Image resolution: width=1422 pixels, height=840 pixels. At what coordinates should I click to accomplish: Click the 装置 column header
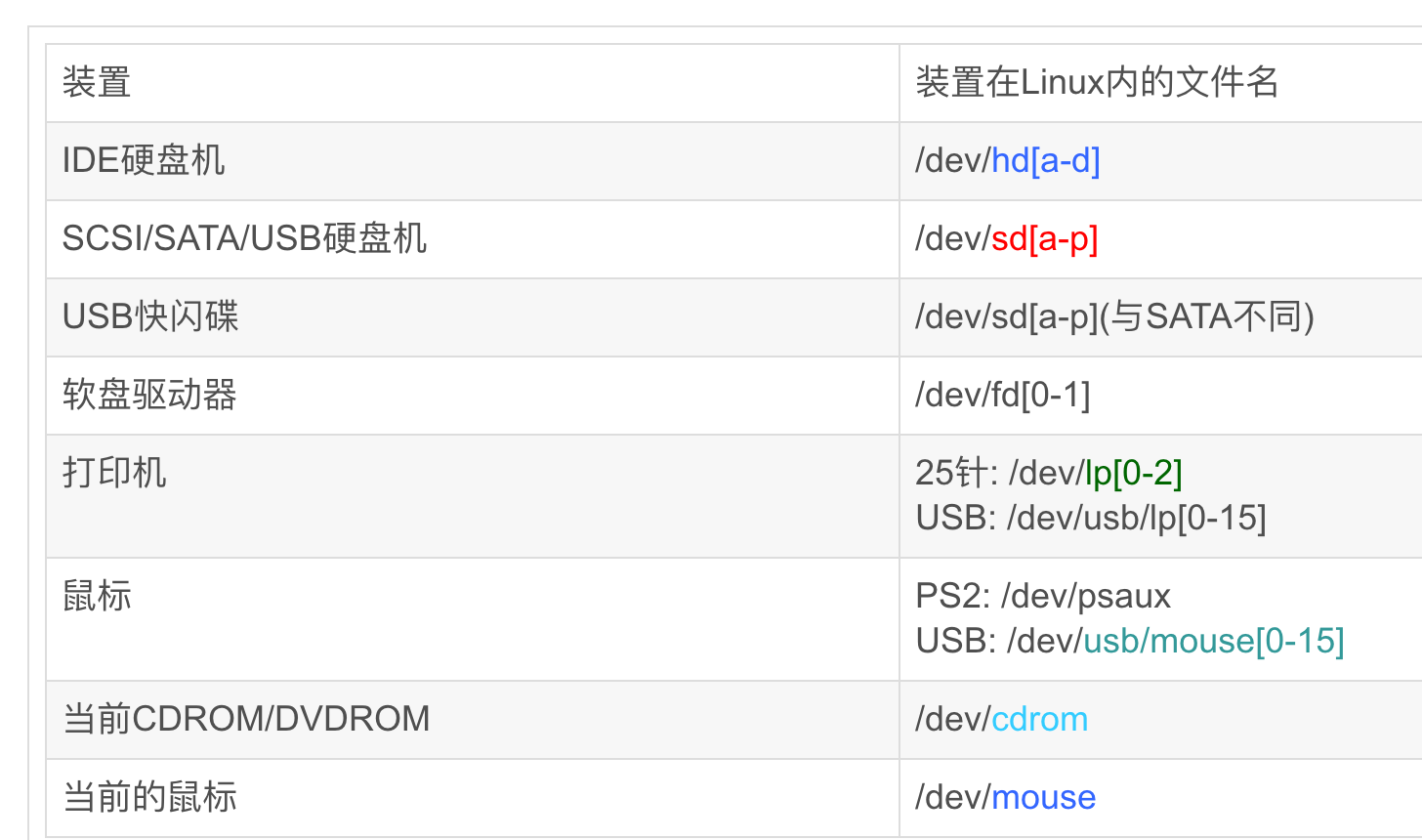click(x=97, y=82)
